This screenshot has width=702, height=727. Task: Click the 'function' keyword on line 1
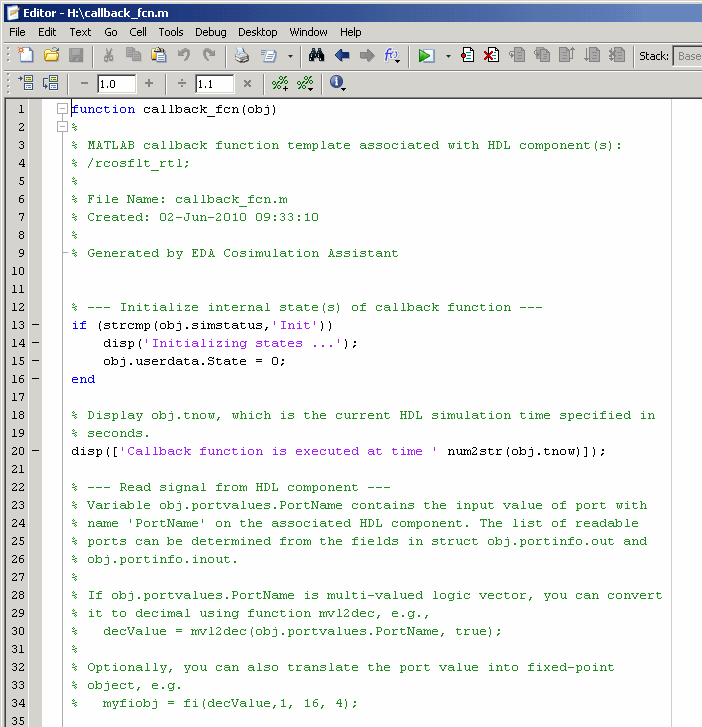103,109
